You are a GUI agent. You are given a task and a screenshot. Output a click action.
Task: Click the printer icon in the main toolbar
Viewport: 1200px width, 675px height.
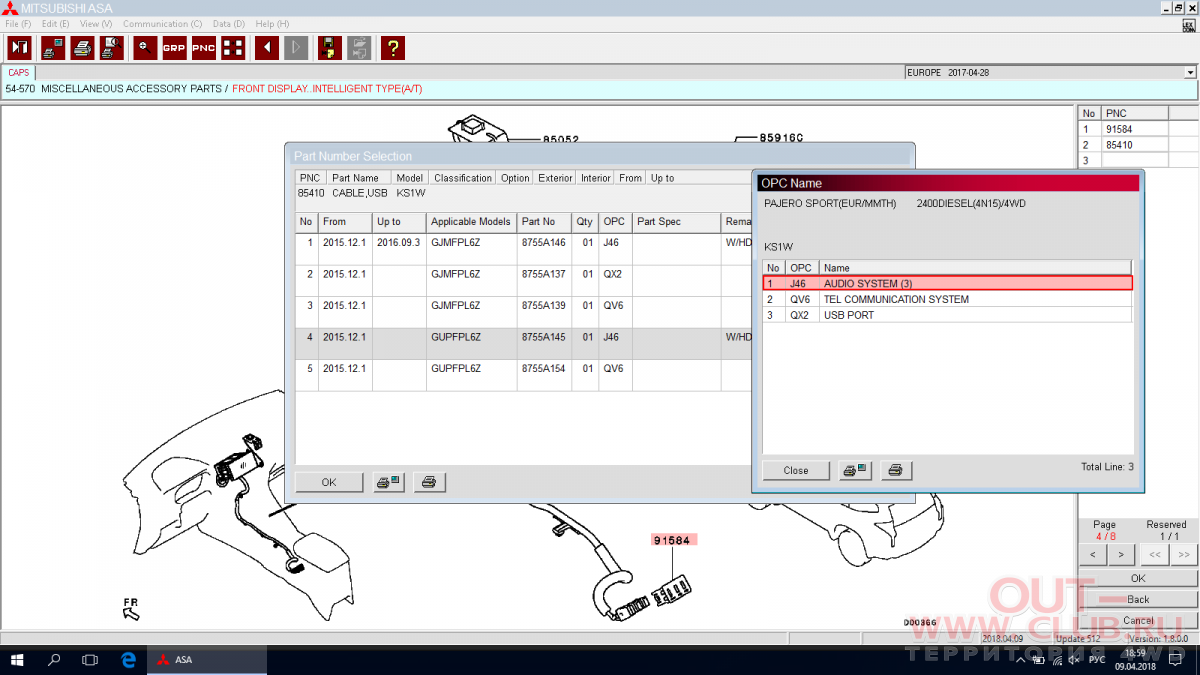[x=83, y=47]
